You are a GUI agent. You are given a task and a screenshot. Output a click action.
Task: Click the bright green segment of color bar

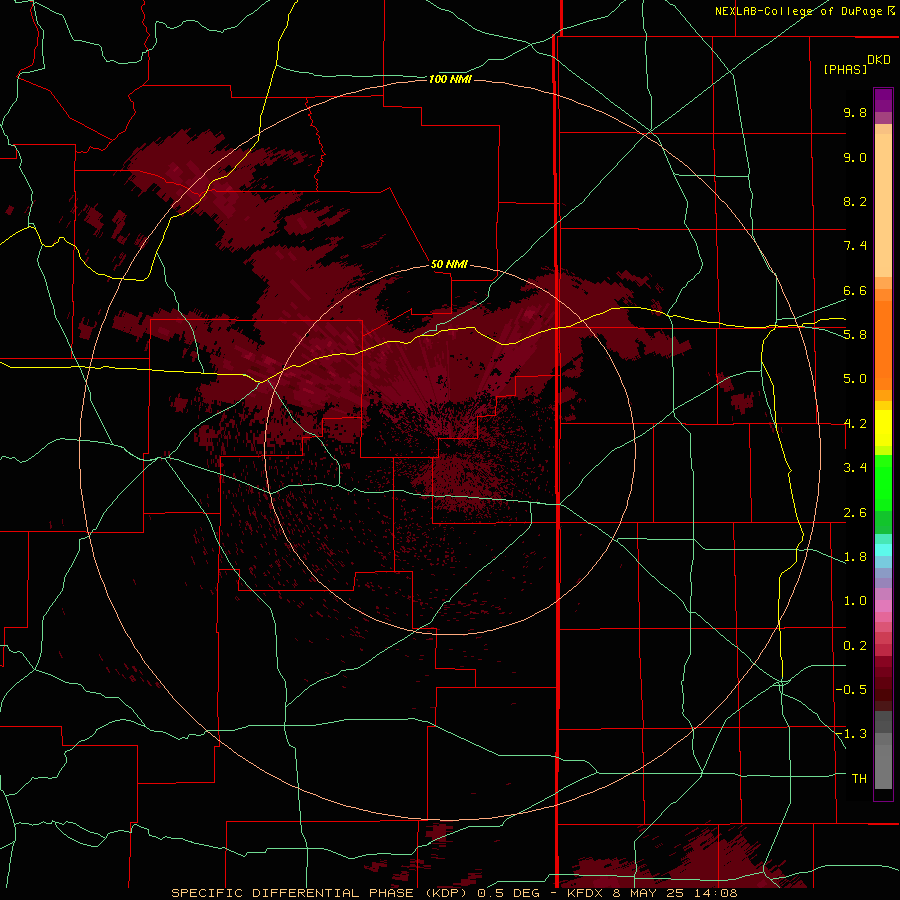coord(883,483)
